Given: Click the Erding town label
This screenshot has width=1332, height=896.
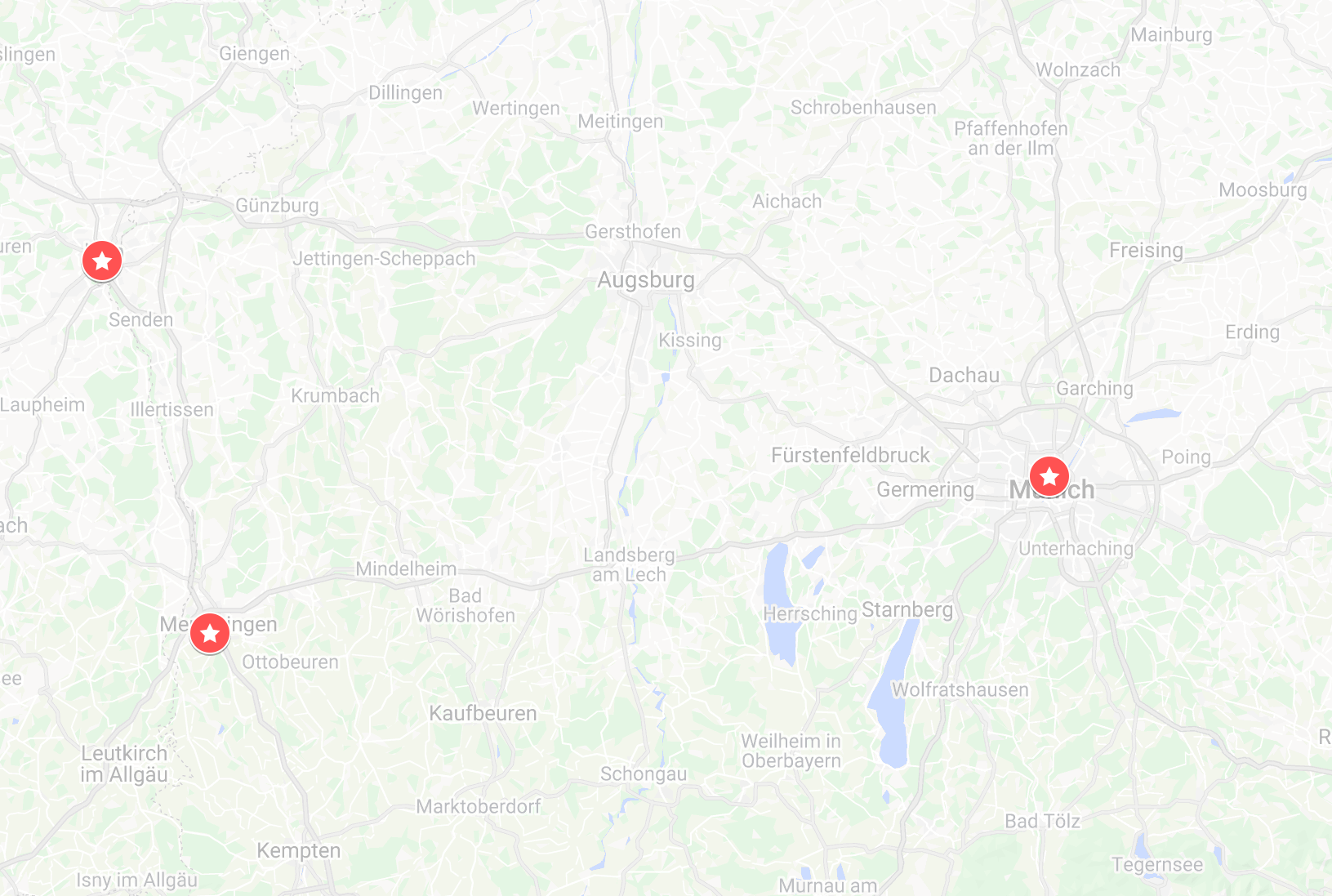Looking at the screenshot, I should [1252, 332].
